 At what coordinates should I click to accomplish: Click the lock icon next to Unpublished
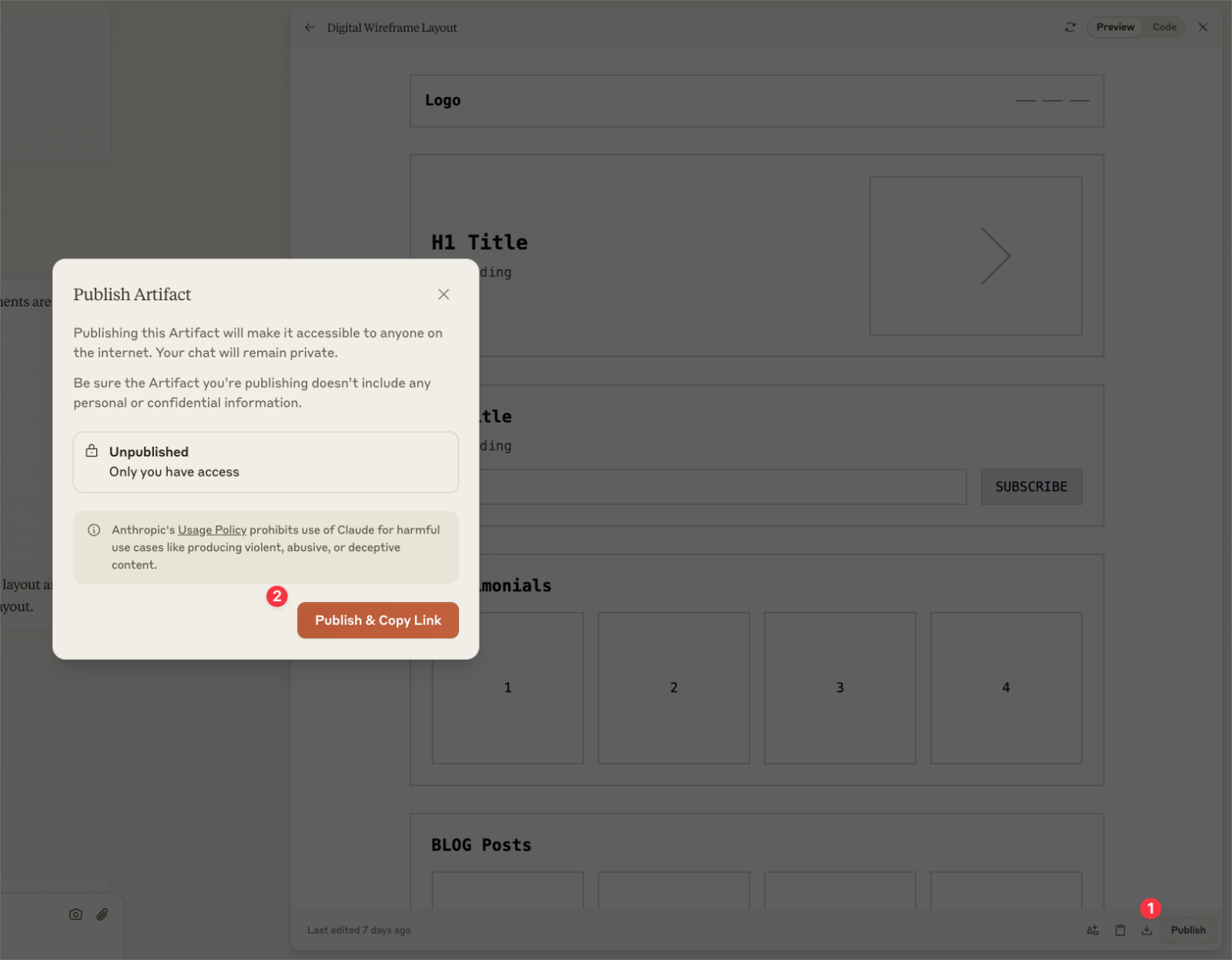[92, 451]
